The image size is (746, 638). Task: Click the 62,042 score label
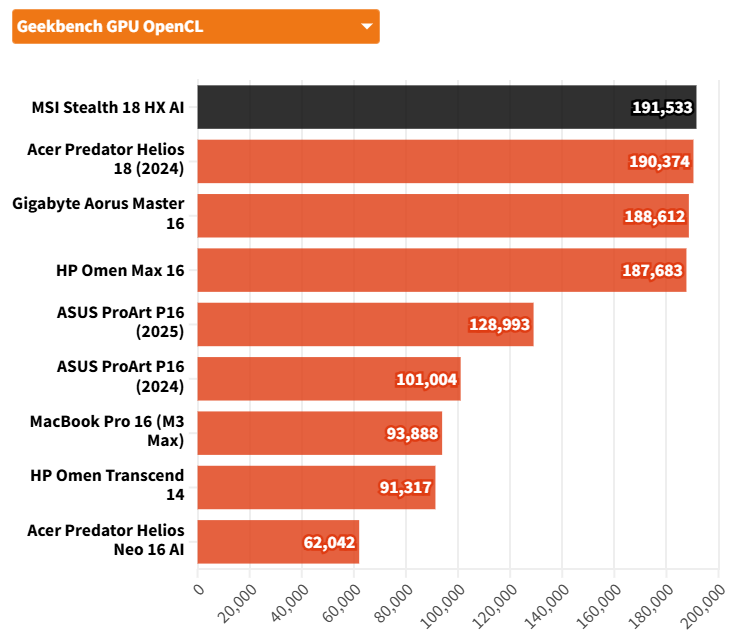tap(328, 543)
